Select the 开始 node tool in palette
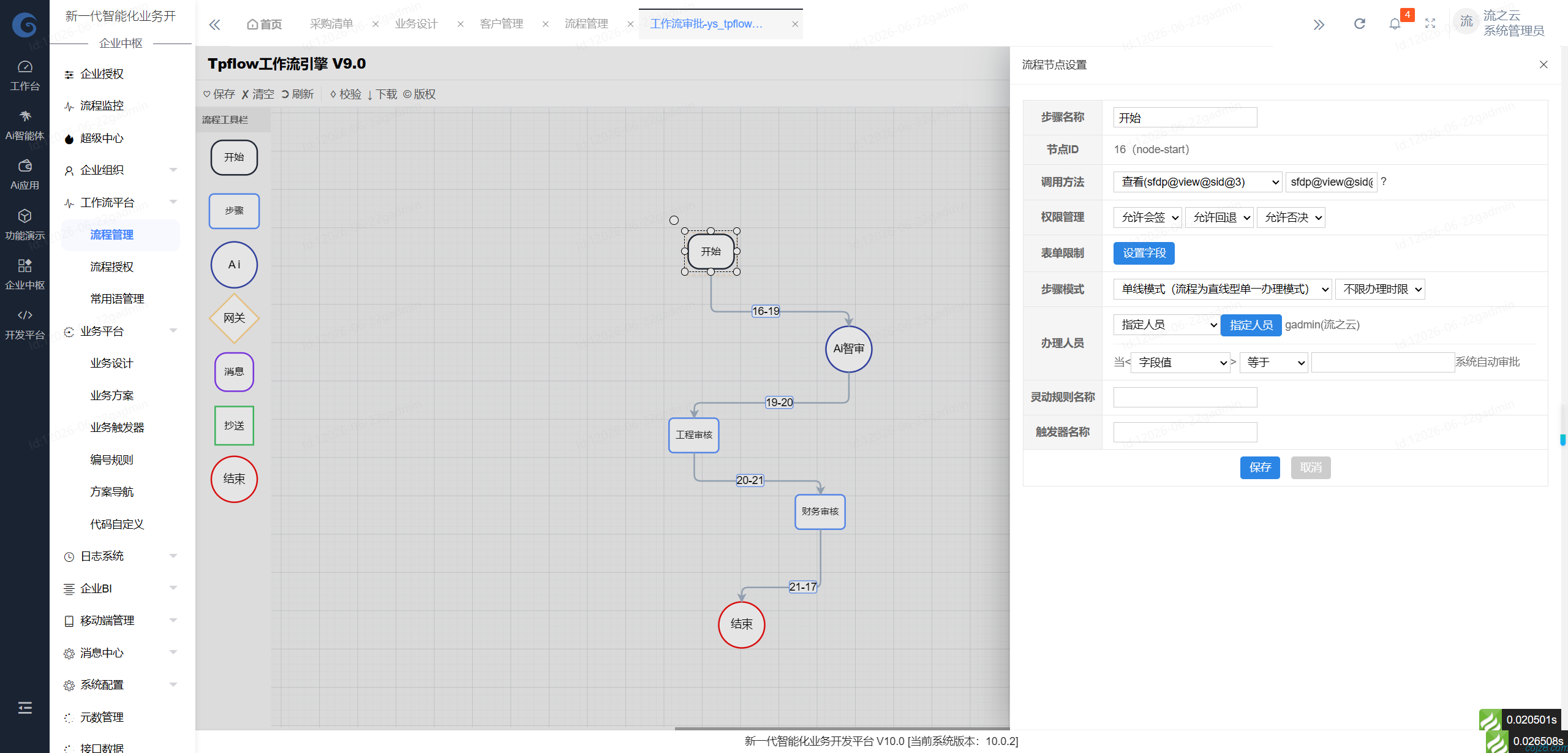The image size is (1568, 753). [x=234, y=157]
